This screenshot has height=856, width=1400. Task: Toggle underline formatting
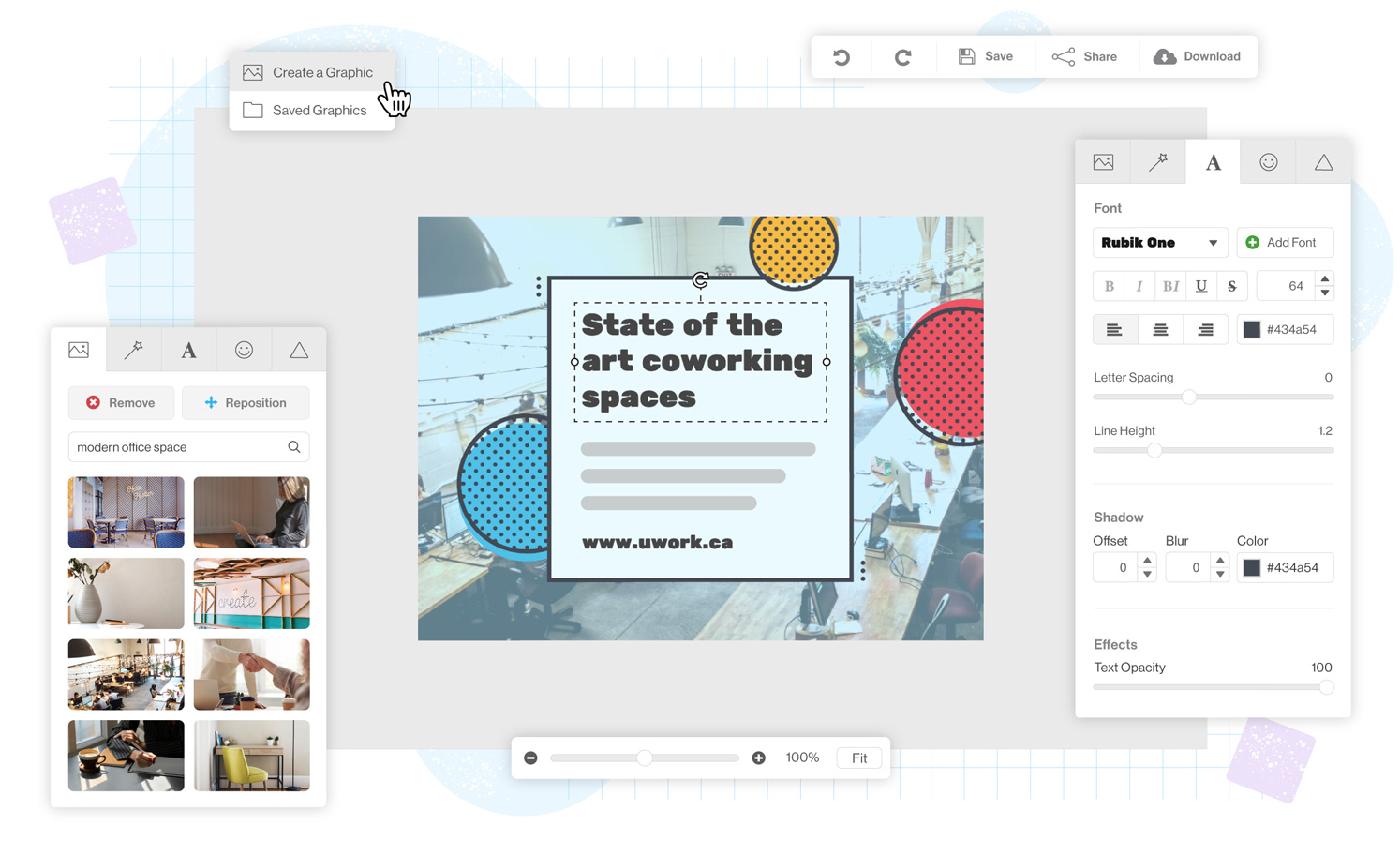click(x=1201, y=286)
